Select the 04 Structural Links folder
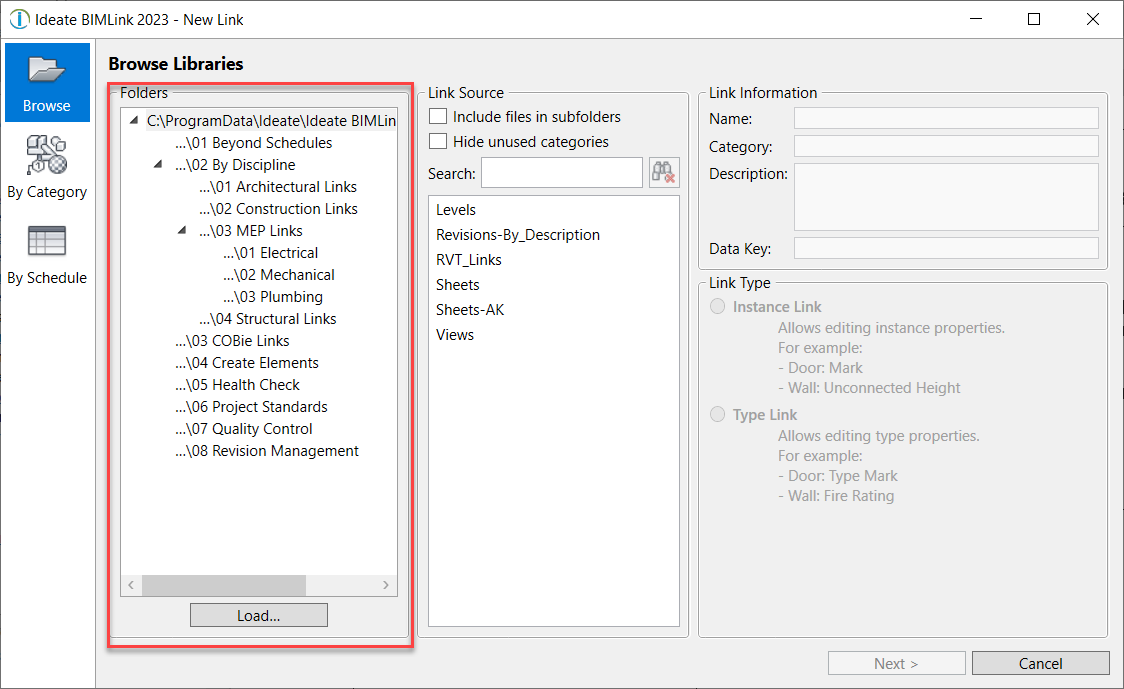Screen dimensions: 1124x689 point(268,318)
